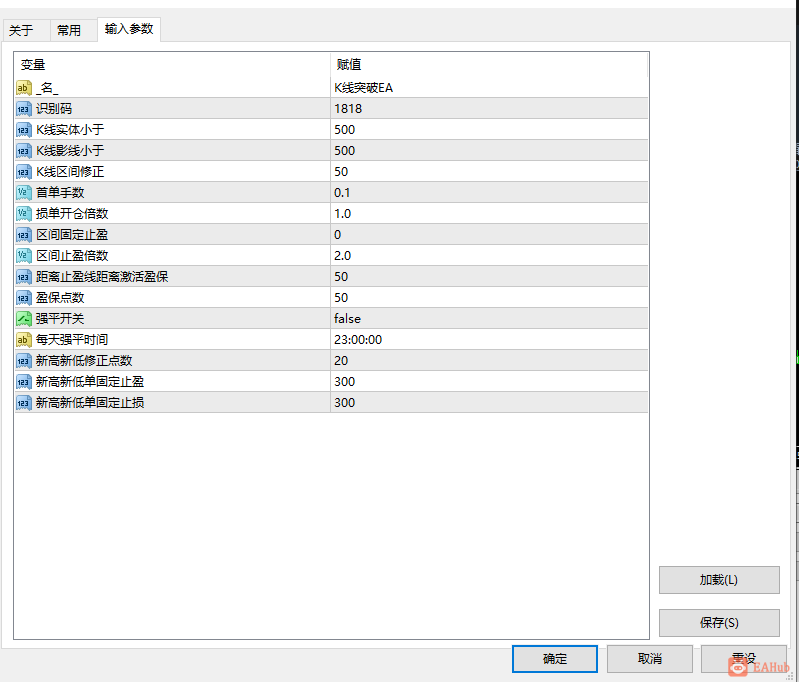Select the 距离止盈线距离激活盈保 label
Viewport: 799px width, 682px height.
coord(102,277)
